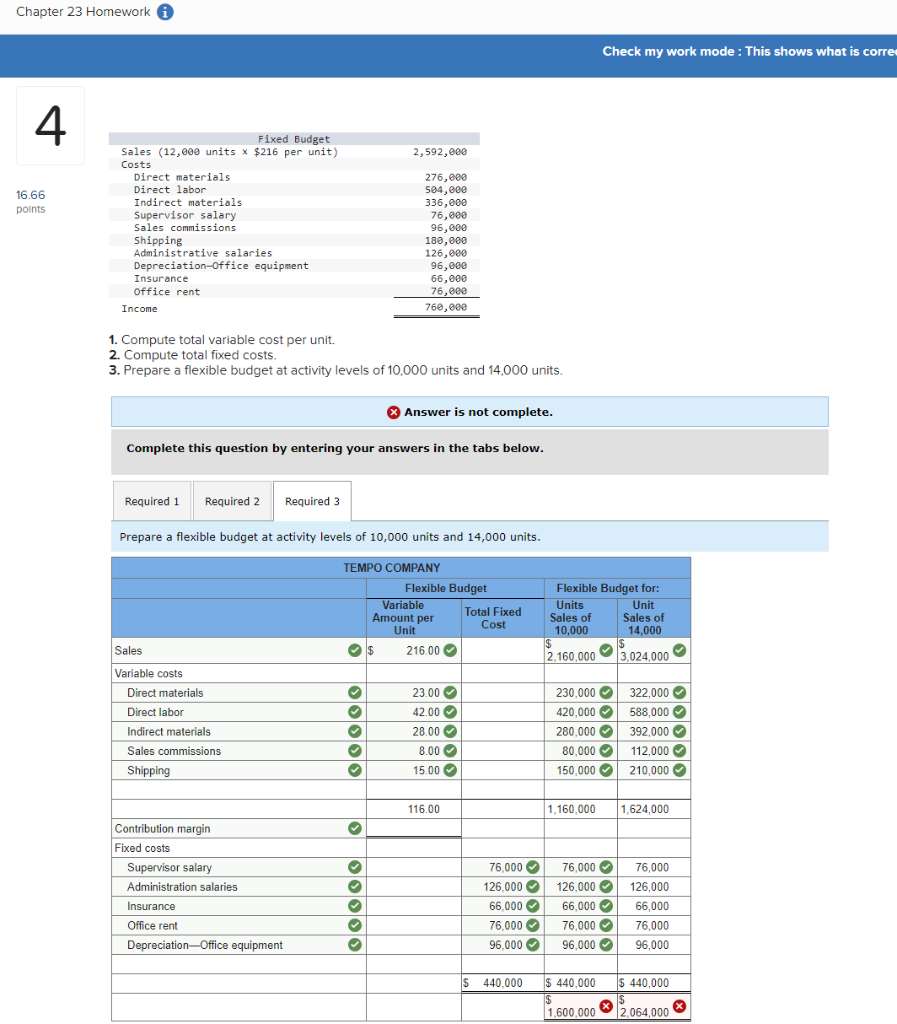Click the Contribution margin row label

click(x=163, y=828)
